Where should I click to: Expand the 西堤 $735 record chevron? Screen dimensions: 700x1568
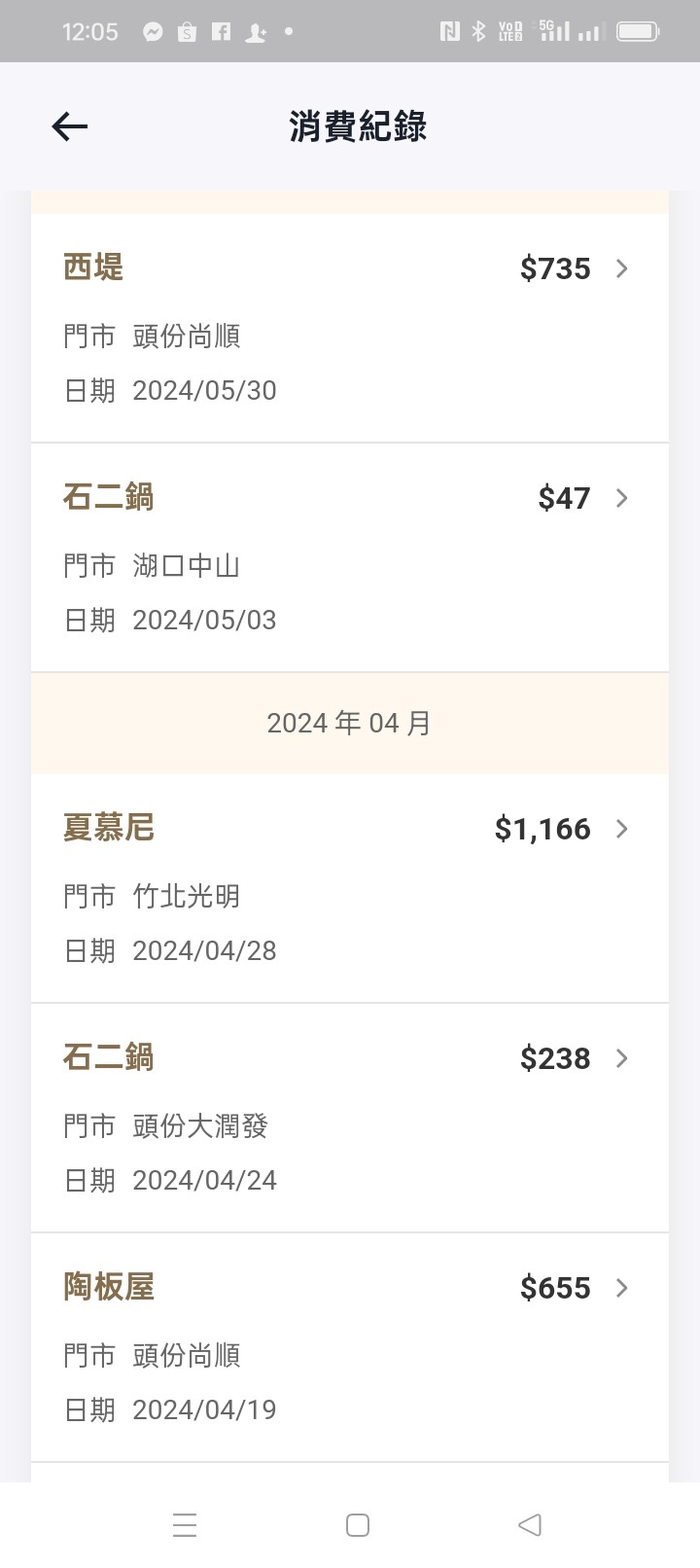(x=622, y=268)
